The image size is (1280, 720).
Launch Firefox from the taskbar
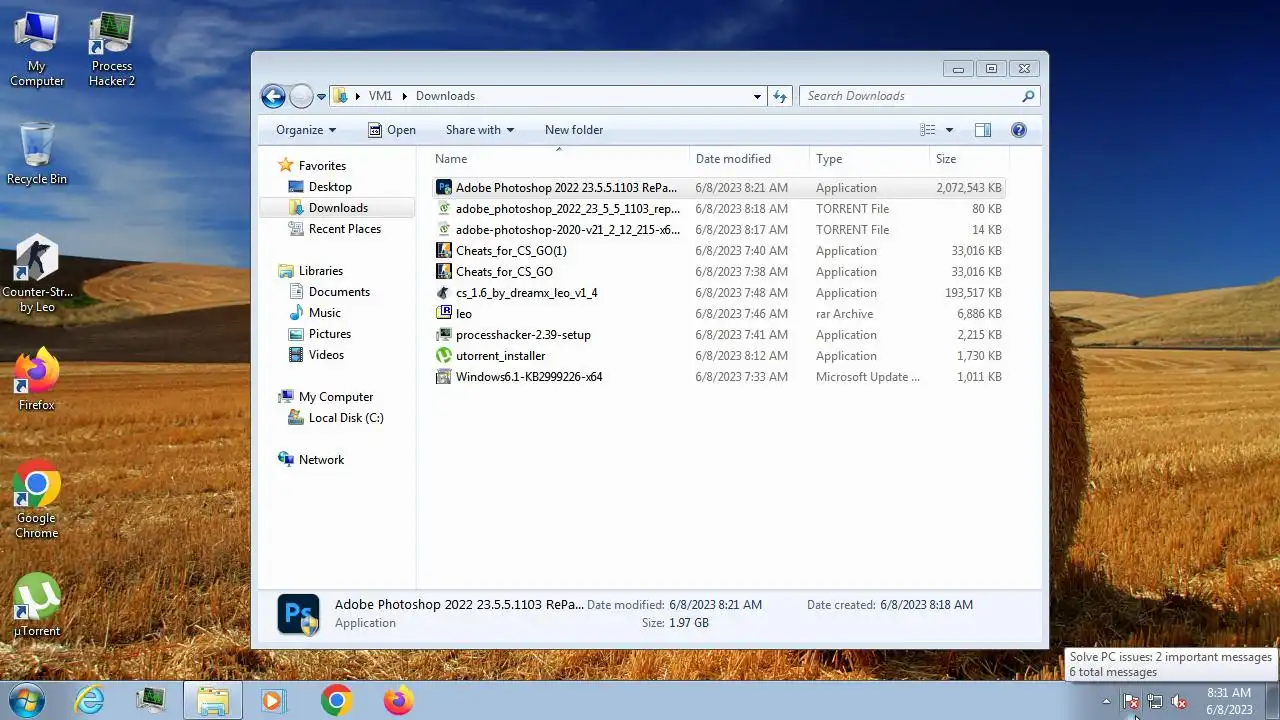pyautogui.click(x=398, y=700)
